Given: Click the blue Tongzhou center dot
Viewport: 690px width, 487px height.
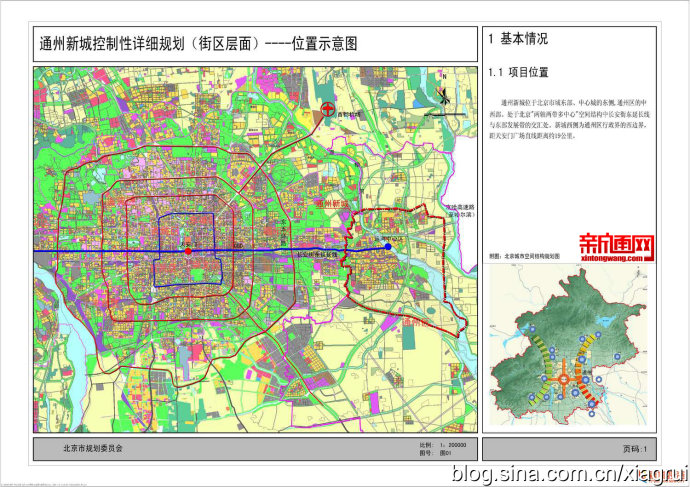Looking at the screenshot, I should click(x=388, y=246).
